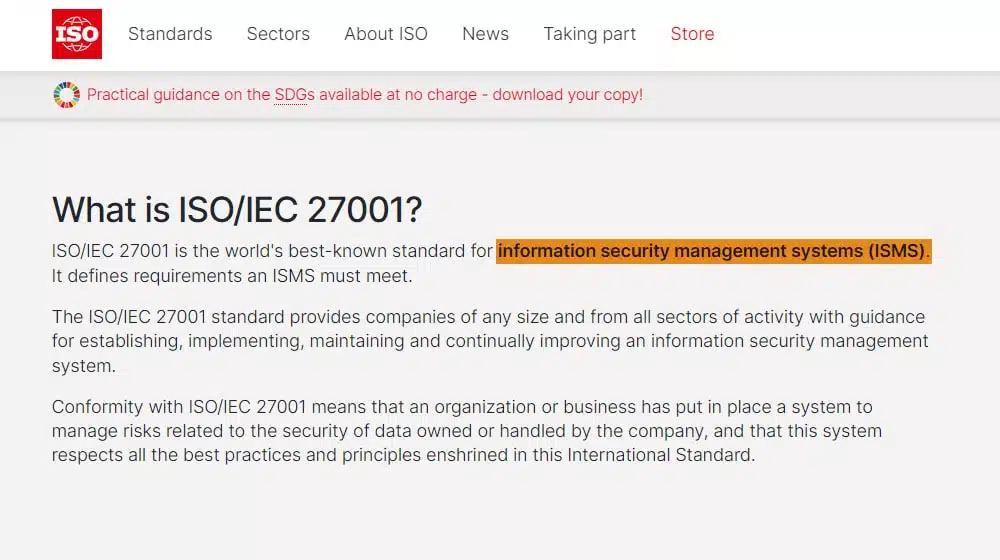Go to the News section
This screenshot has height=560, width=1000.
[x=485, y=34]
